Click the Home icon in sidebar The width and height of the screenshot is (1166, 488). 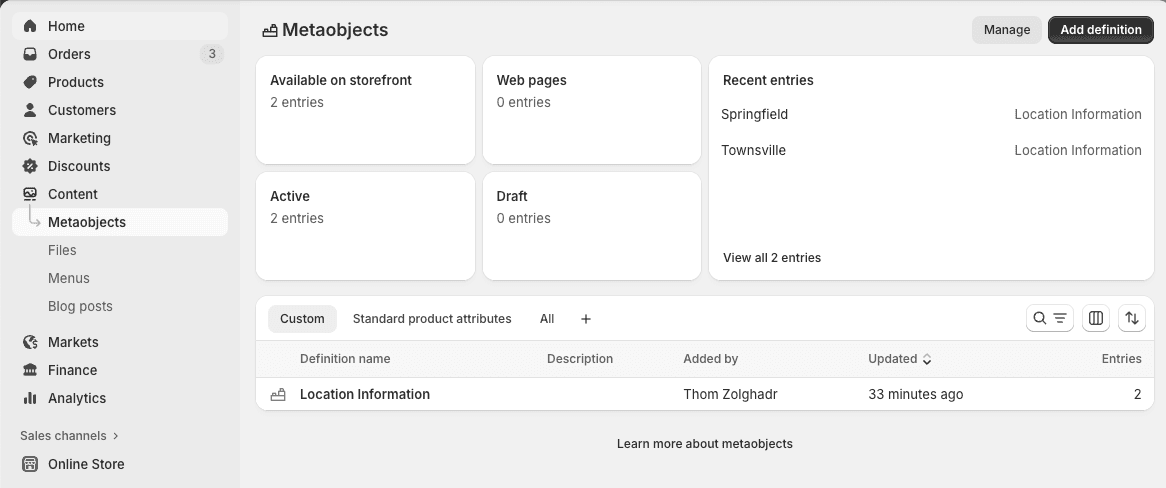click(x=30, y=26)
